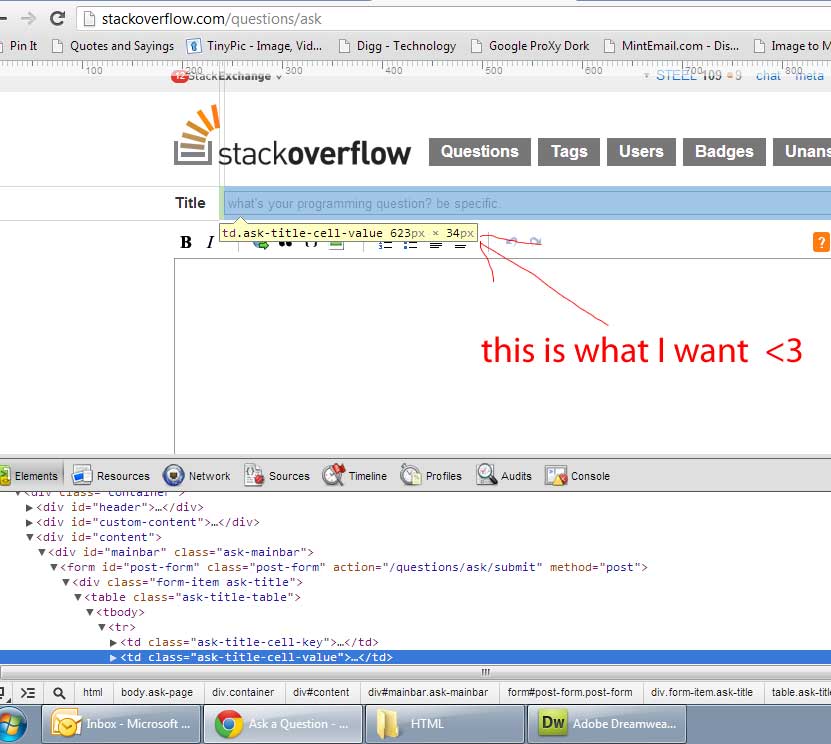Open the Questions navigation tab
Screen dimensions: 831x744
479,151
